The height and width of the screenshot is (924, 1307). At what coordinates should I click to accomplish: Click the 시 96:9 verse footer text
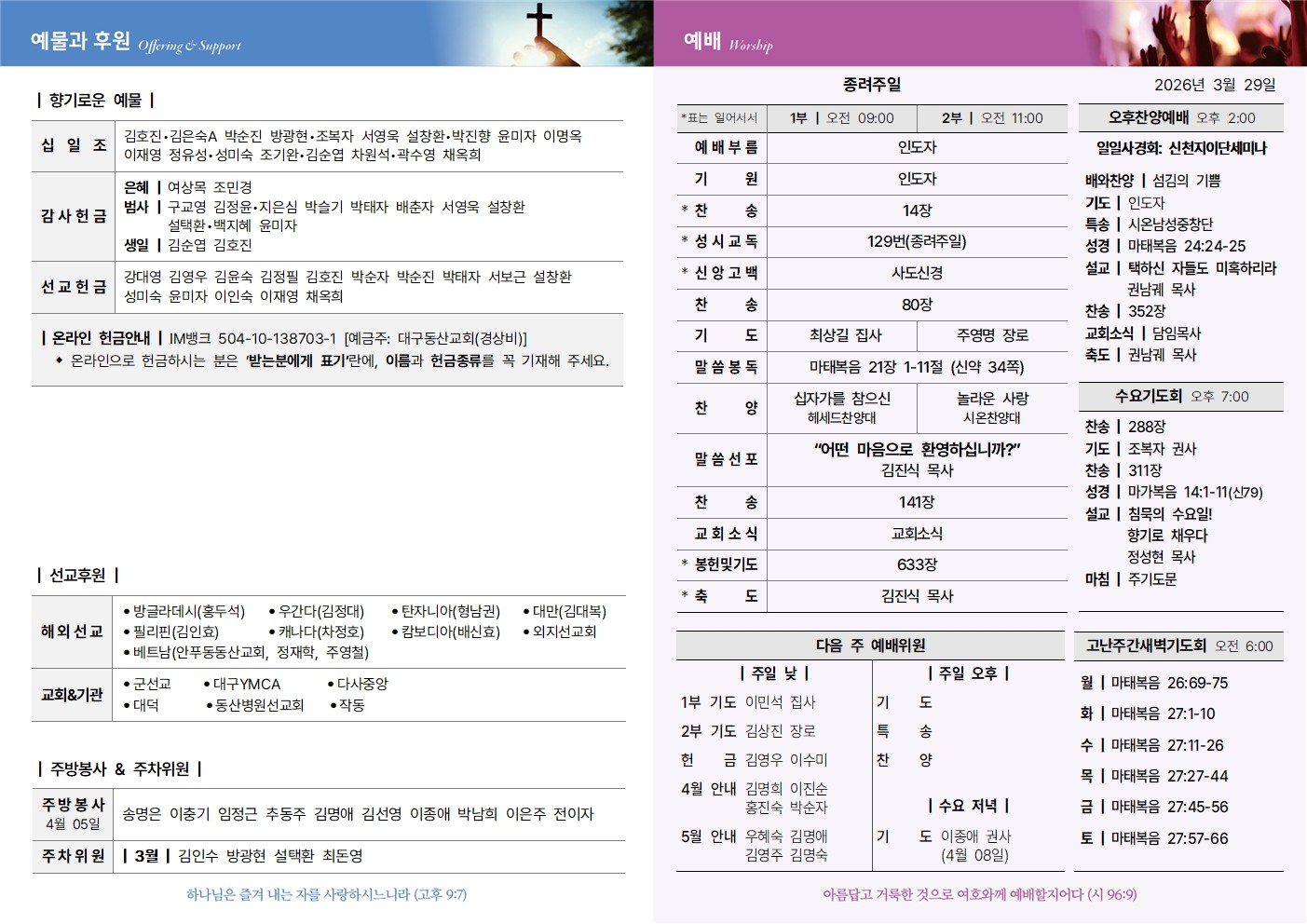979,894
